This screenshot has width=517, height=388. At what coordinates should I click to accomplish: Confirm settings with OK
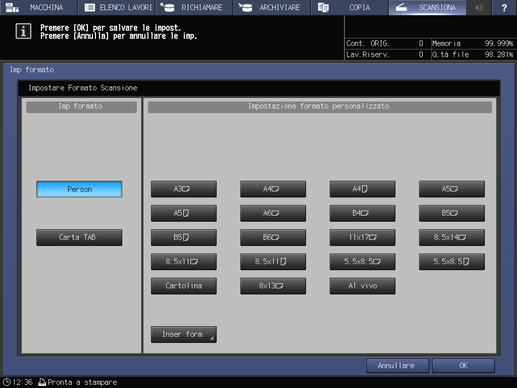point(463,366)
